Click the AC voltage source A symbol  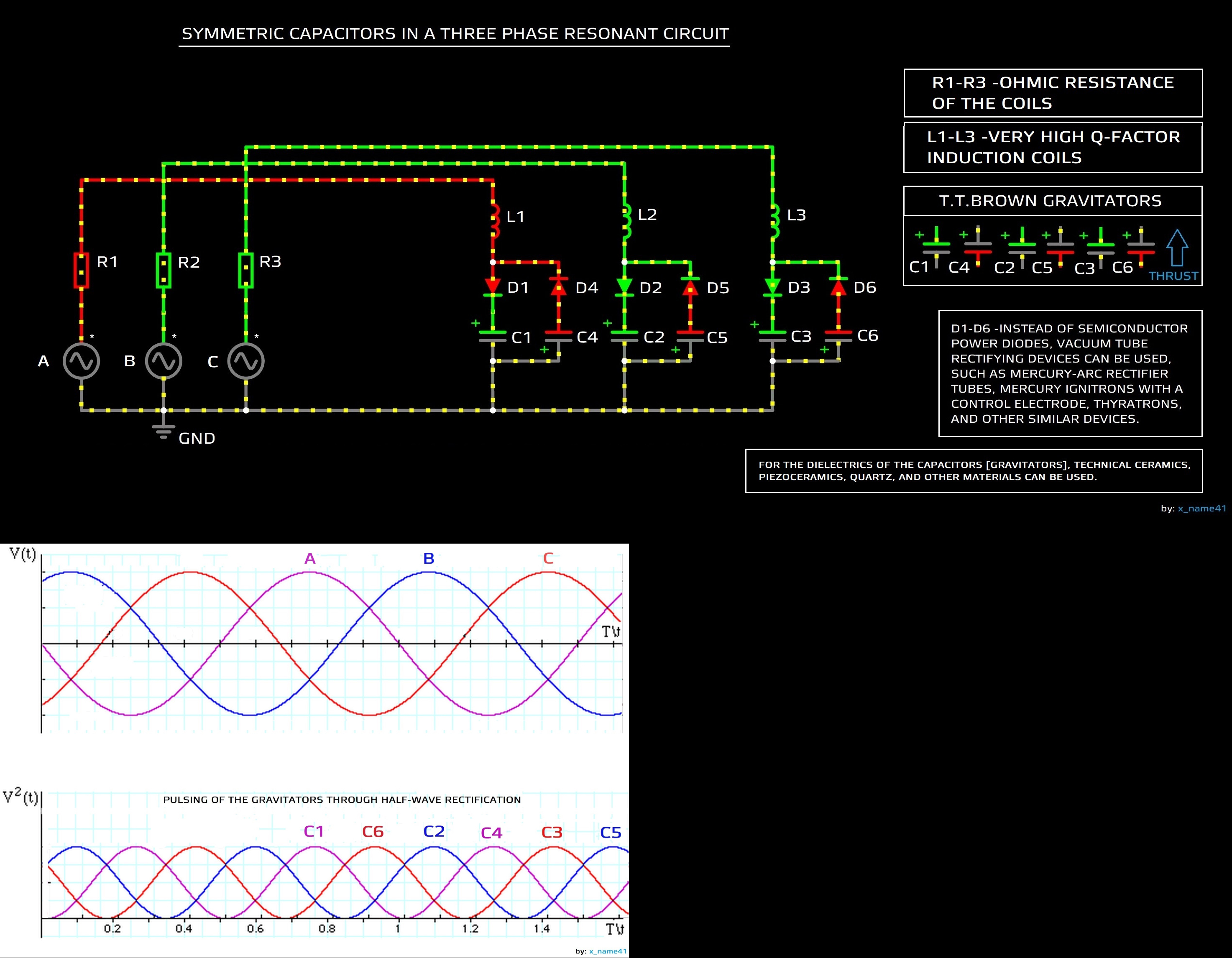point(81,361)
